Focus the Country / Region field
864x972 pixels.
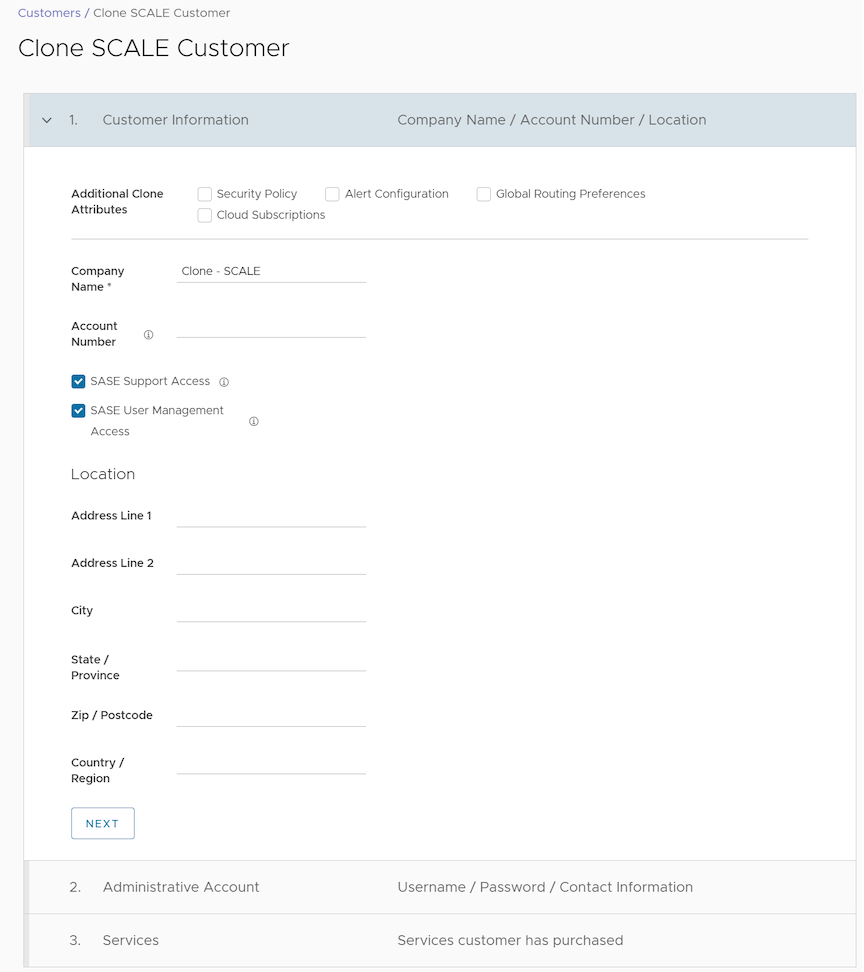(271, 763)
